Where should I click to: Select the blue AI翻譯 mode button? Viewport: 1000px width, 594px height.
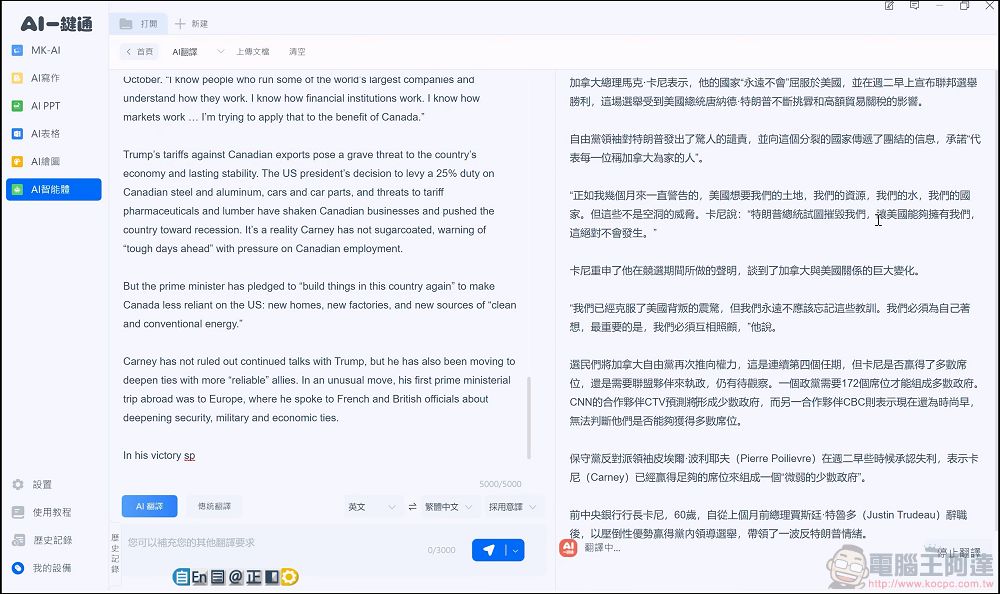click(149, 507)
